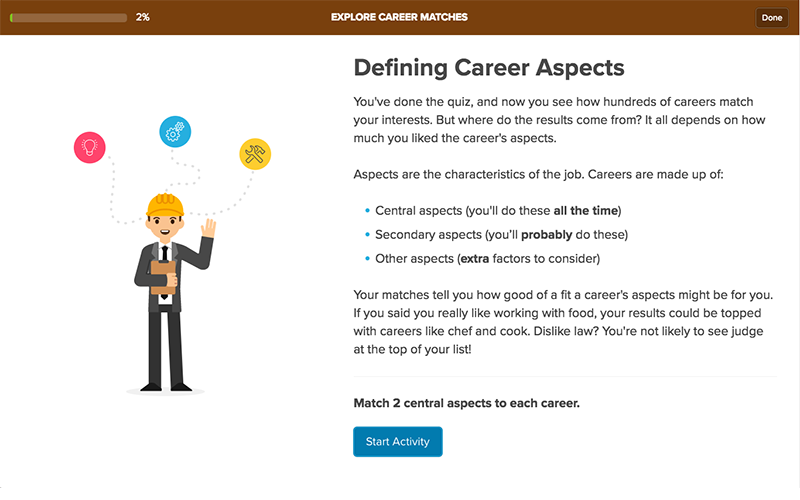This screenshot has width=800, height=500.
Task: Click the worker's black shoes
Action: (166, 387)
